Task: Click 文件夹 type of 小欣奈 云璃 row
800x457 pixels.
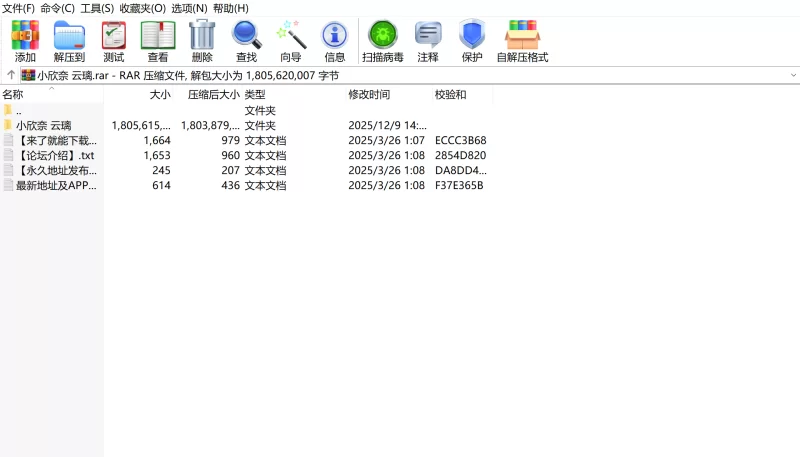Action: click(260, 125)
